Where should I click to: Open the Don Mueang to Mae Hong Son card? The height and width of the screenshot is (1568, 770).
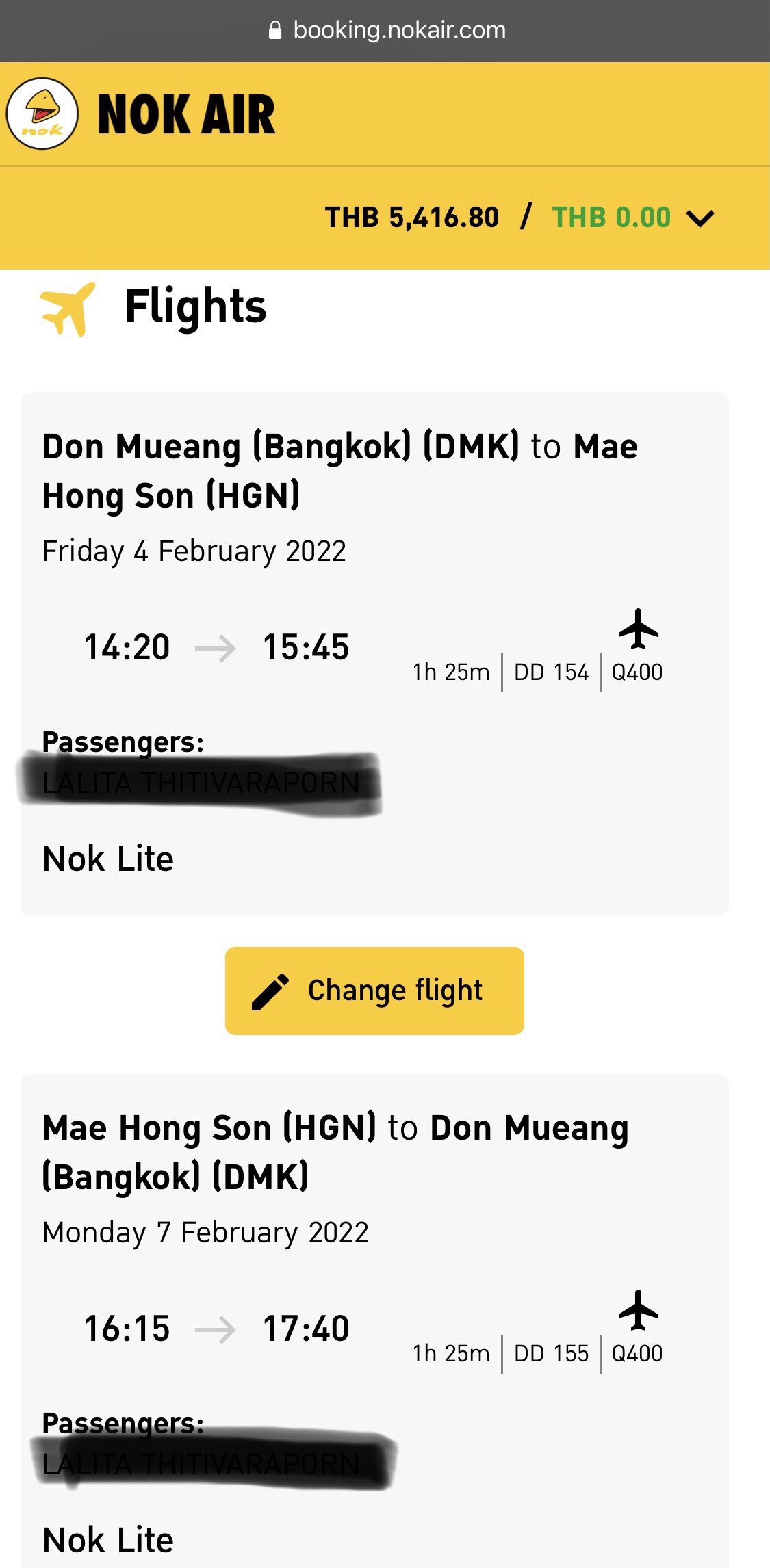pyautogui.click(x=374, y=654)
